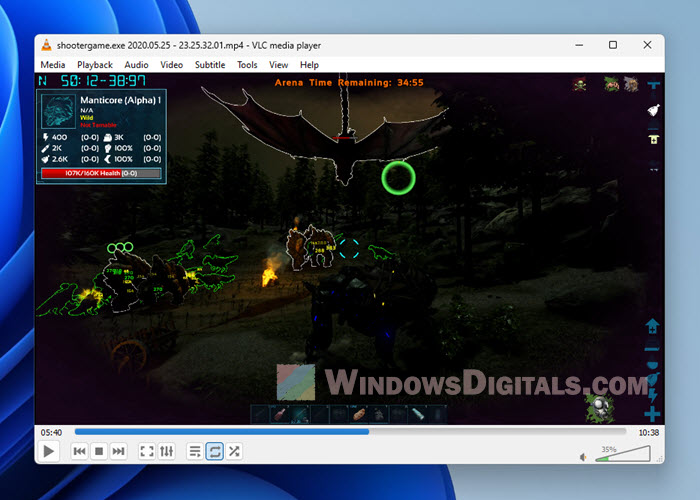Open the Tools menu

[x=247, y=65]
